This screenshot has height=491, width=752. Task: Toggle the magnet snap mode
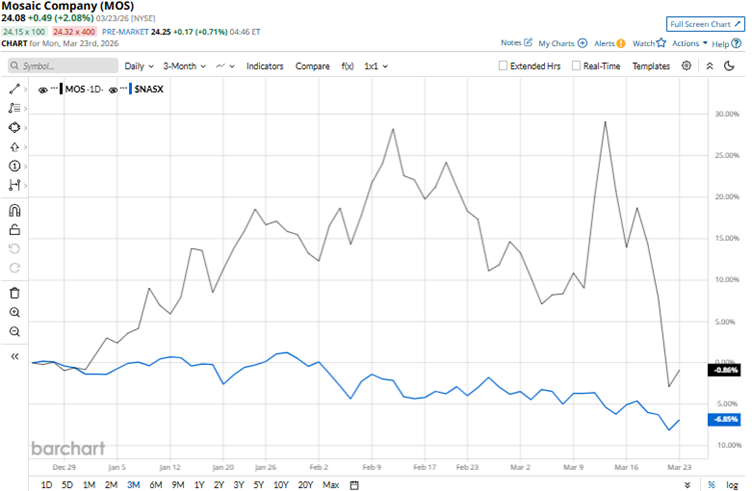pos(14,210)
